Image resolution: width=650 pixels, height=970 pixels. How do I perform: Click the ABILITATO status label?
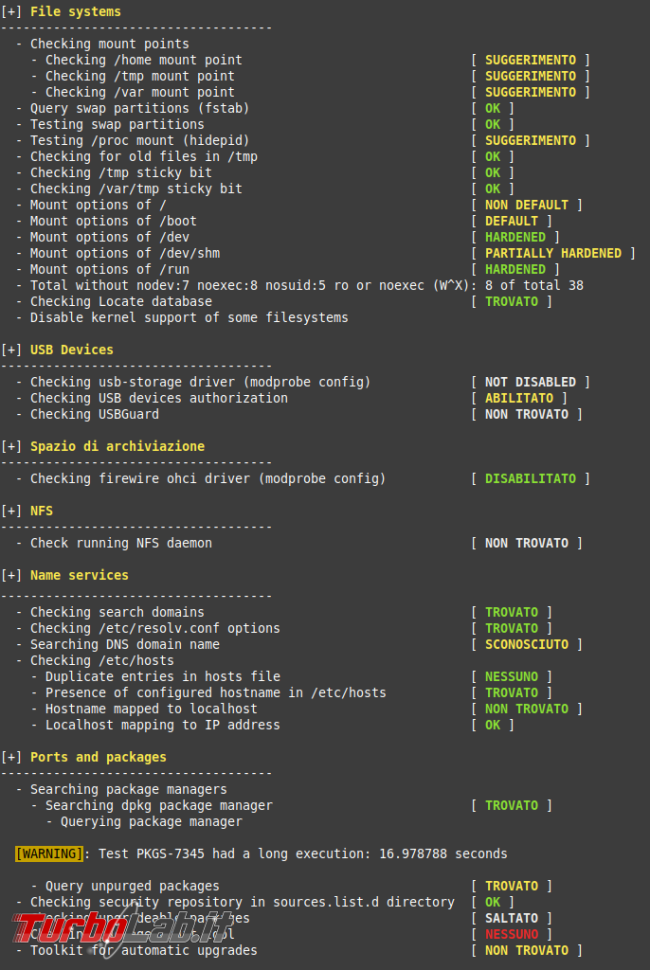(x=519, y=398)
